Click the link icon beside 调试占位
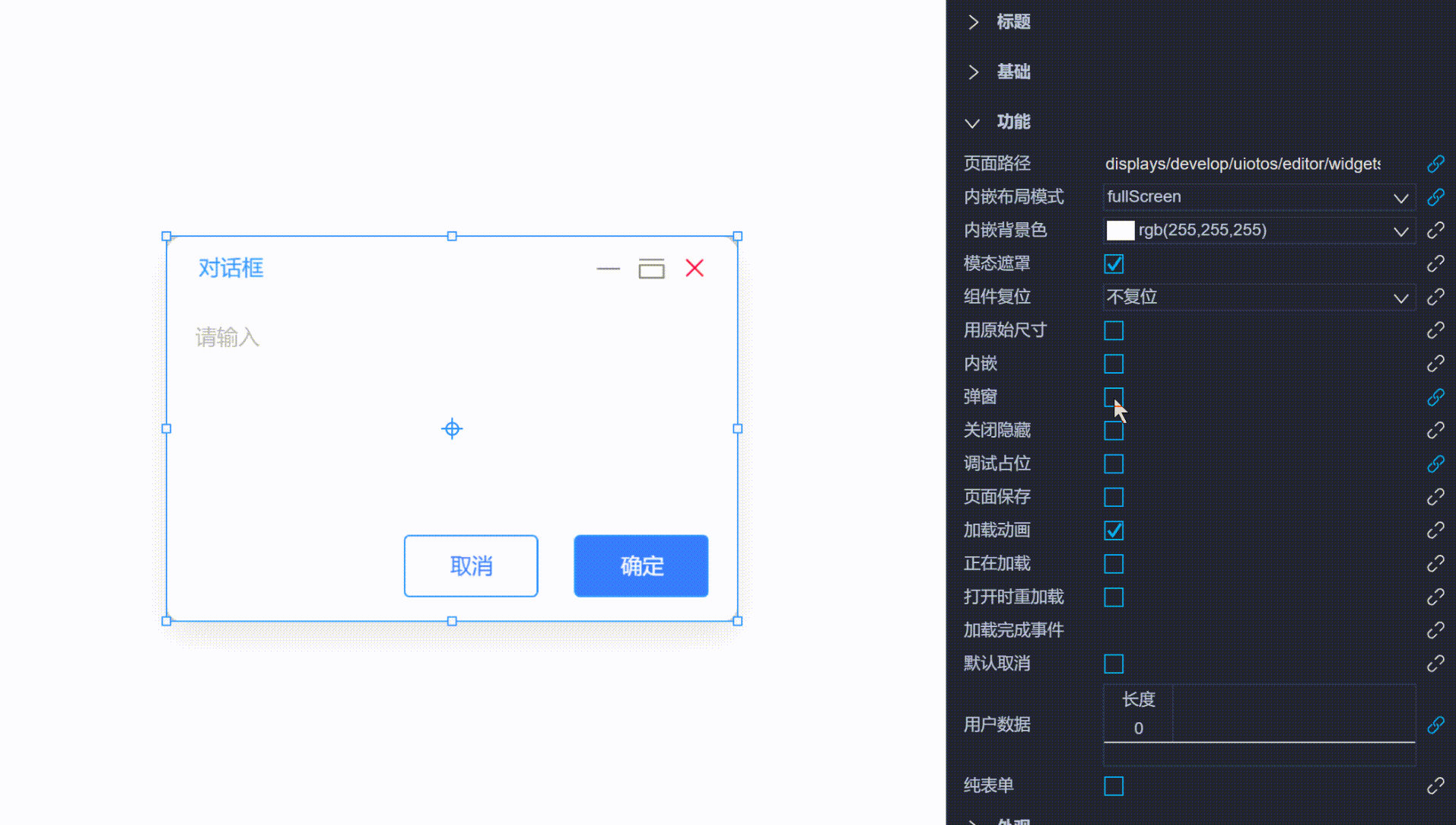 pos(1435,463)
